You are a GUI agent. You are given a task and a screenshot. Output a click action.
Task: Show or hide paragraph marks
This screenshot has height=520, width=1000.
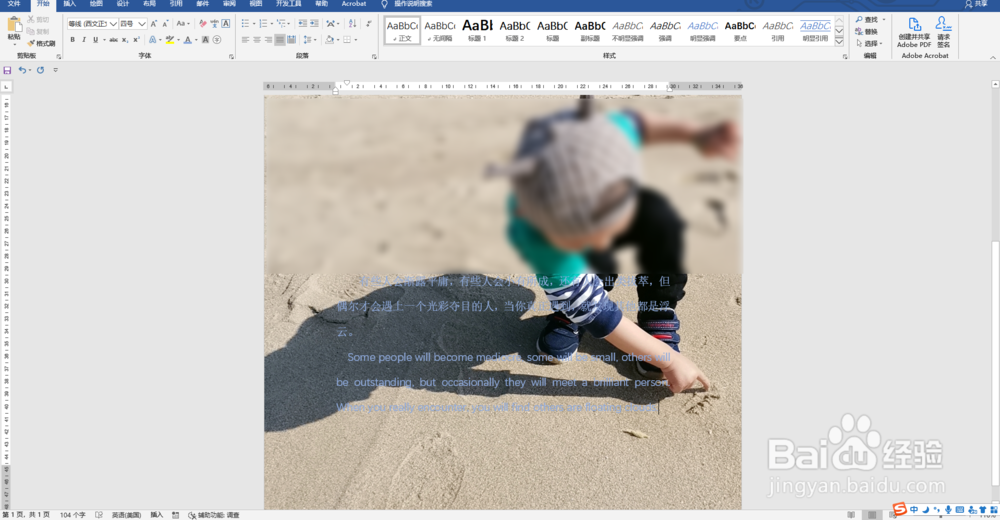coord(369,24)
